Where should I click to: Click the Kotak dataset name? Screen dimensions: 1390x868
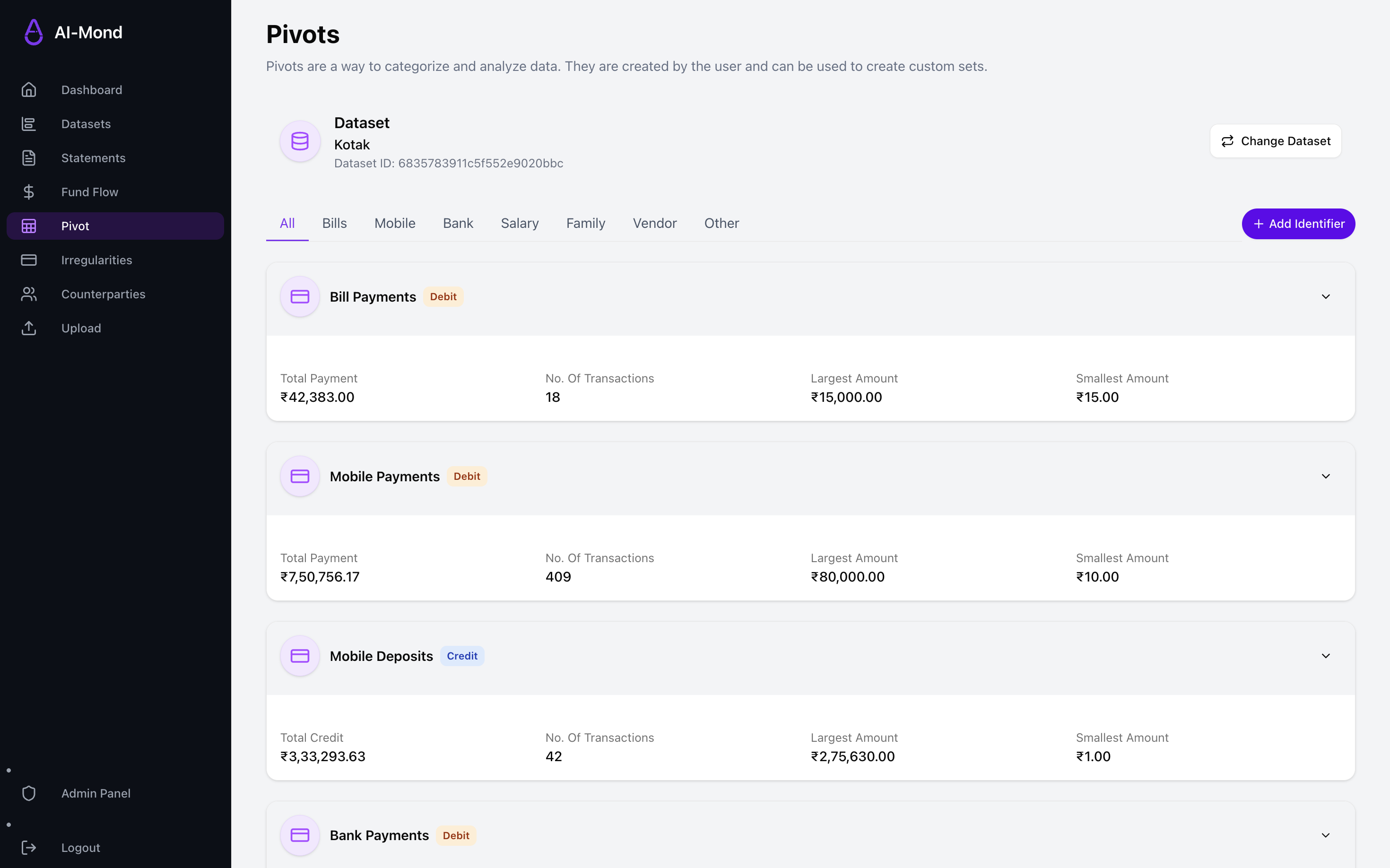pos(352,145)
